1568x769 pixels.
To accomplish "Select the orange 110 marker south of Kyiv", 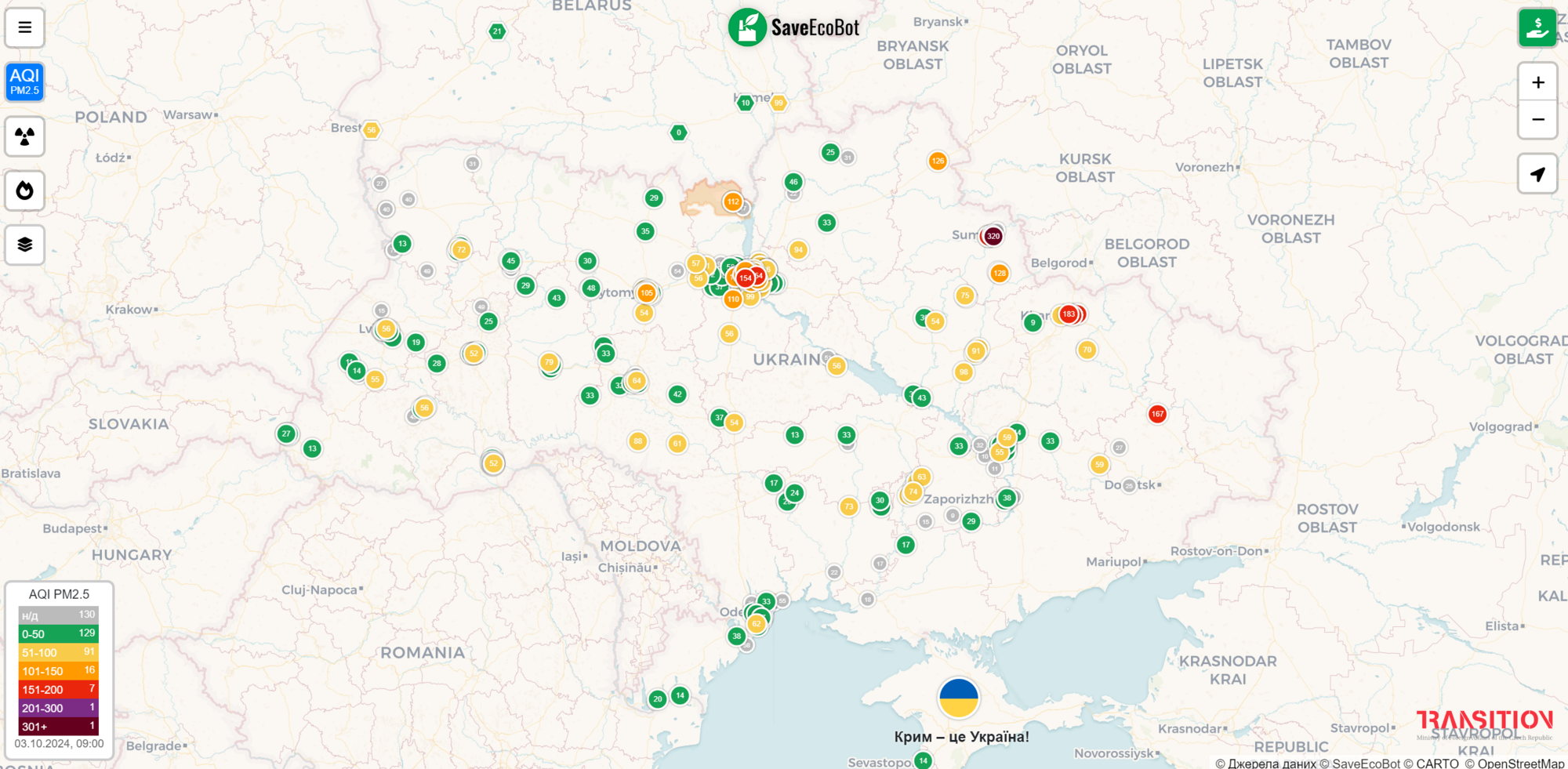I will coord(732,299).
